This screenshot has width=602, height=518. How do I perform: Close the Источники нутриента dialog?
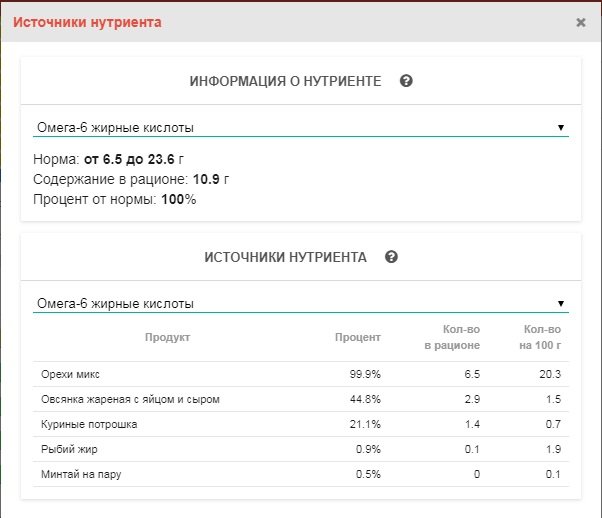tap(581, 22)
